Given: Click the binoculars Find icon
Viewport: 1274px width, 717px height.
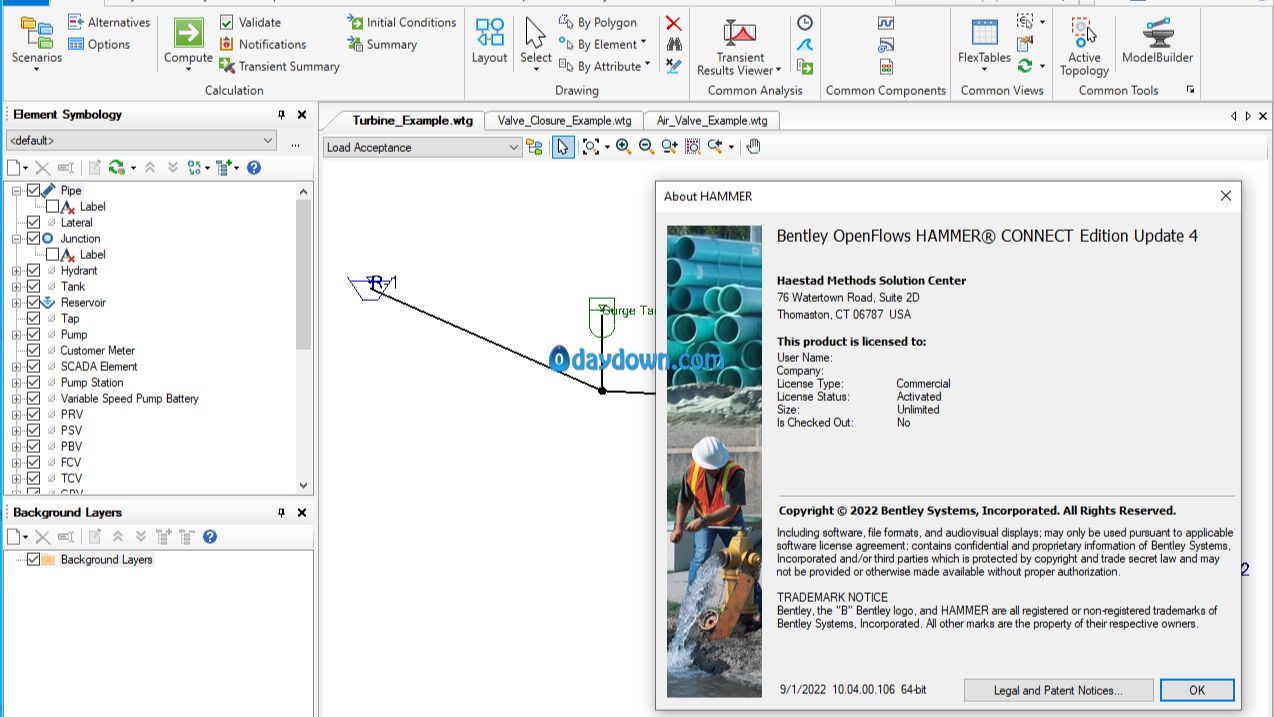Looking at the screenshot, I should click(x=673, y=44).
